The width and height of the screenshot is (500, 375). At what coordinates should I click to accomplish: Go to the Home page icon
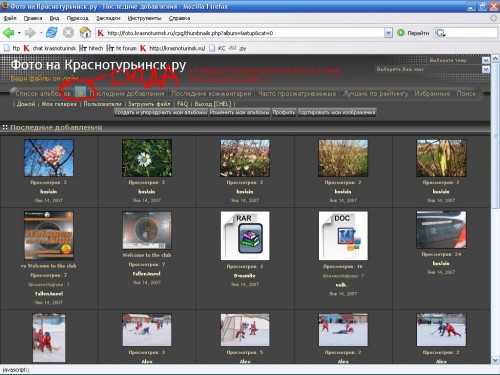tap(85, 32)
